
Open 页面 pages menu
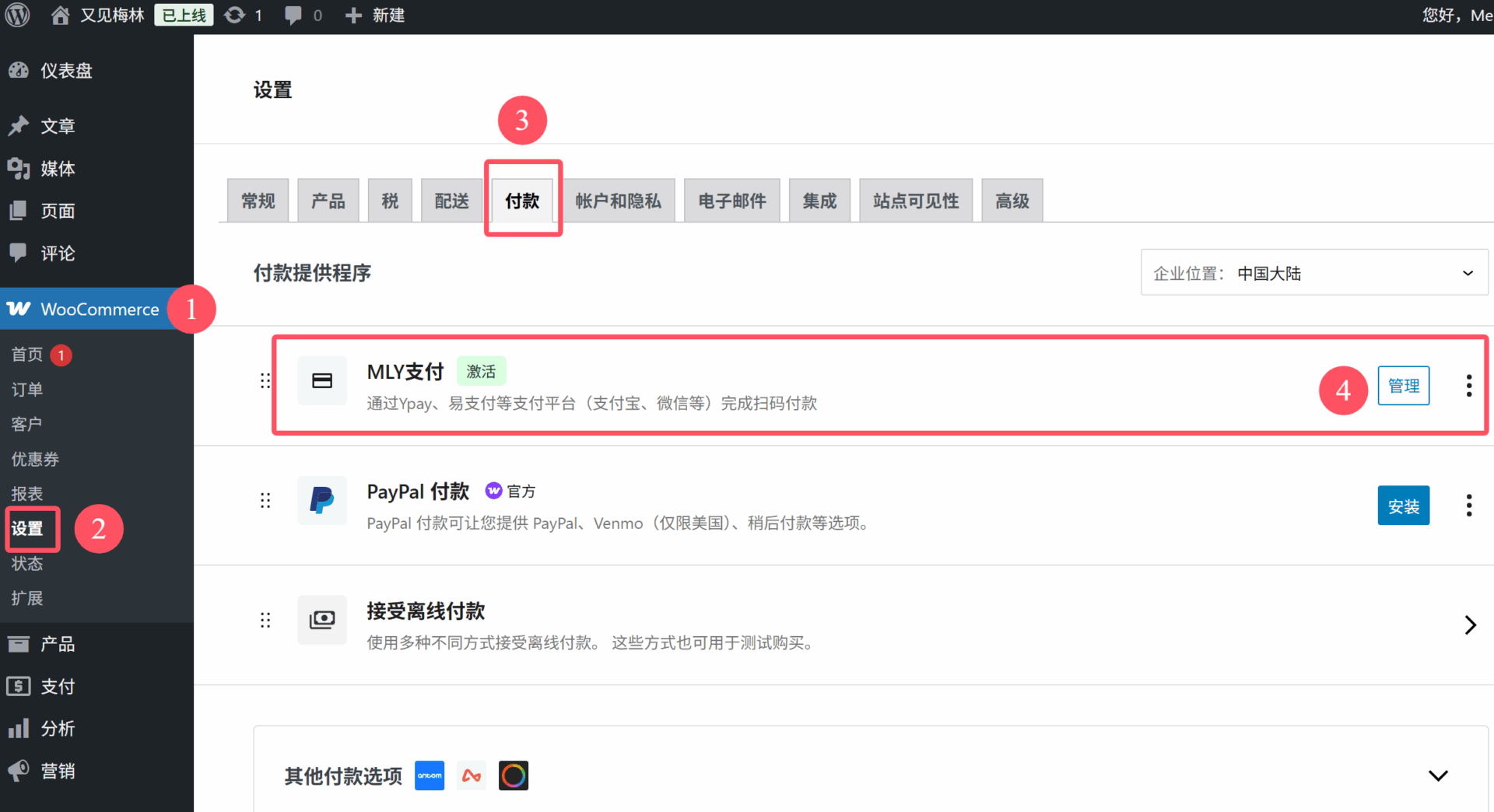(96, 211)
